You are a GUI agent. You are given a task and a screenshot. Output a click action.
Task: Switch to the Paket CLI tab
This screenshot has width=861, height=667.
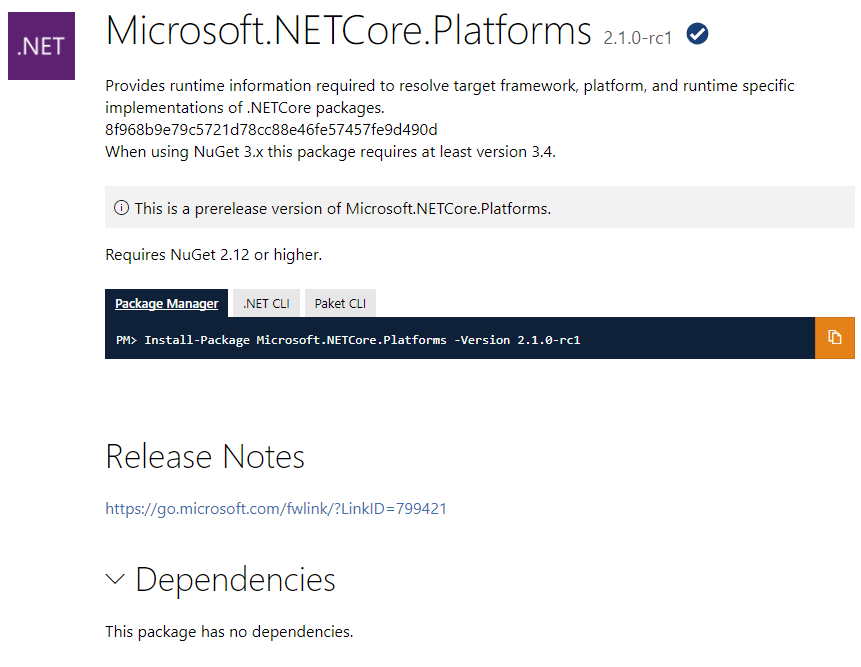pyautogui.click(x=340, y=303)
